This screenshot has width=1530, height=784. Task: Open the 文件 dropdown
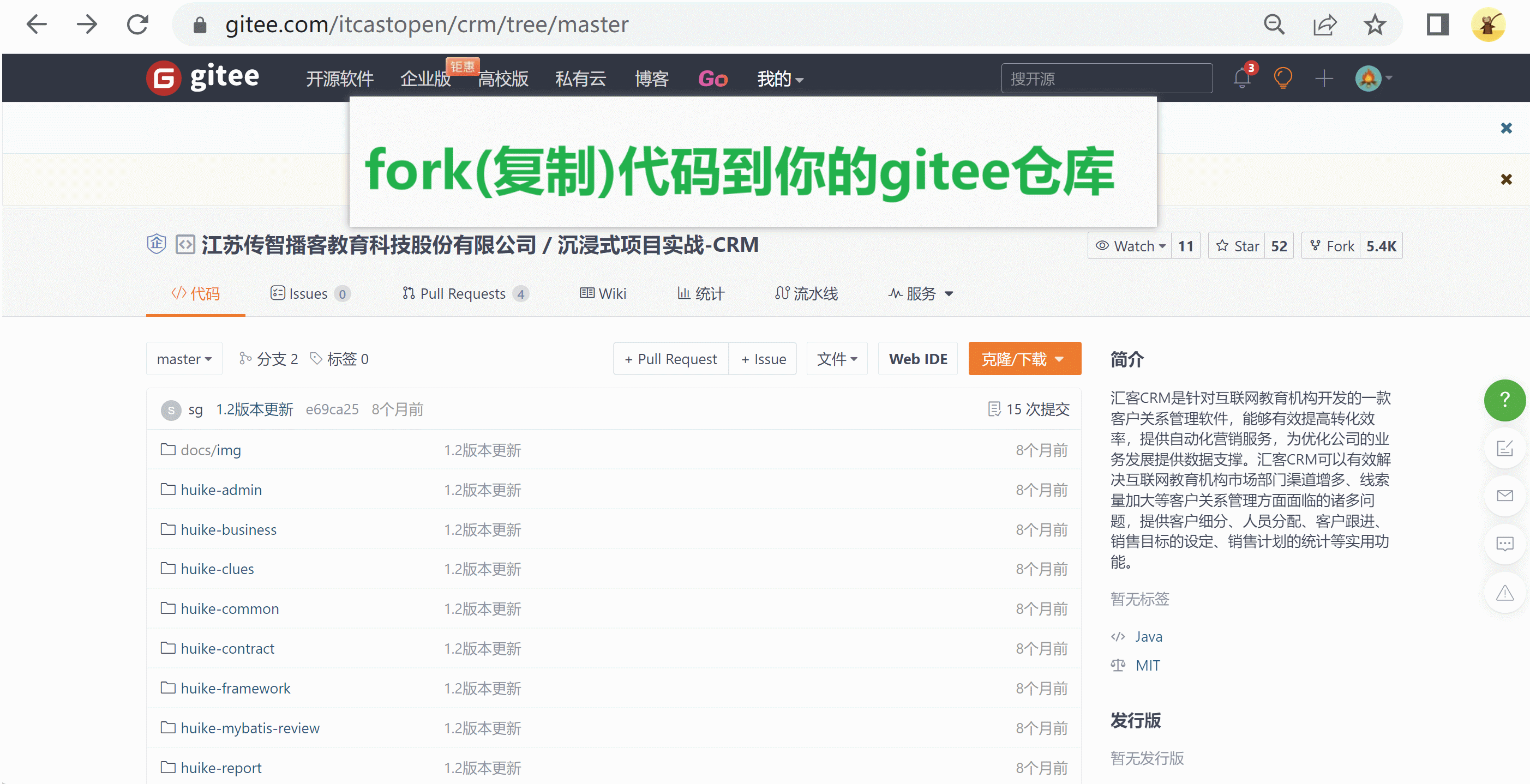(837, 358)
